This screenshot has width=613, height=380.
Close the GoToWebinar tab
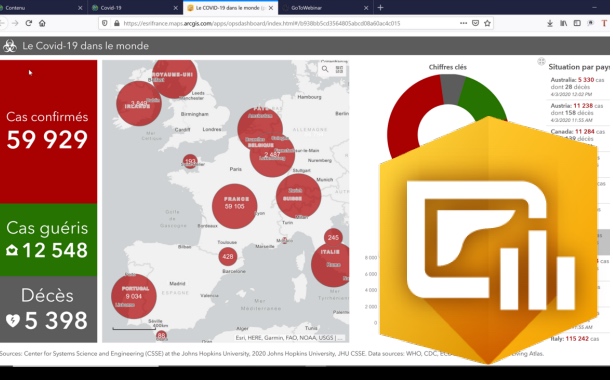[x=366, y=8]
